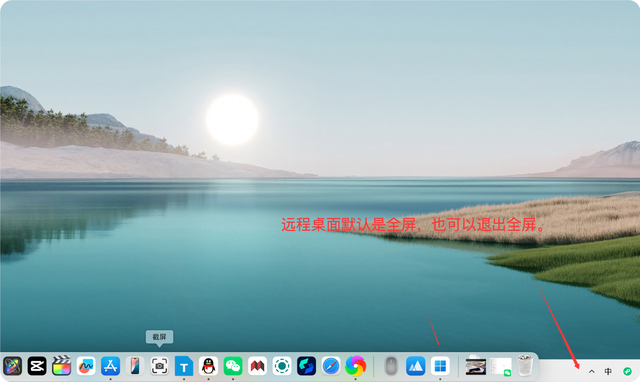640x382 pixels.
Task: Open the App Store from the dock
Action: tap(110, 366)
